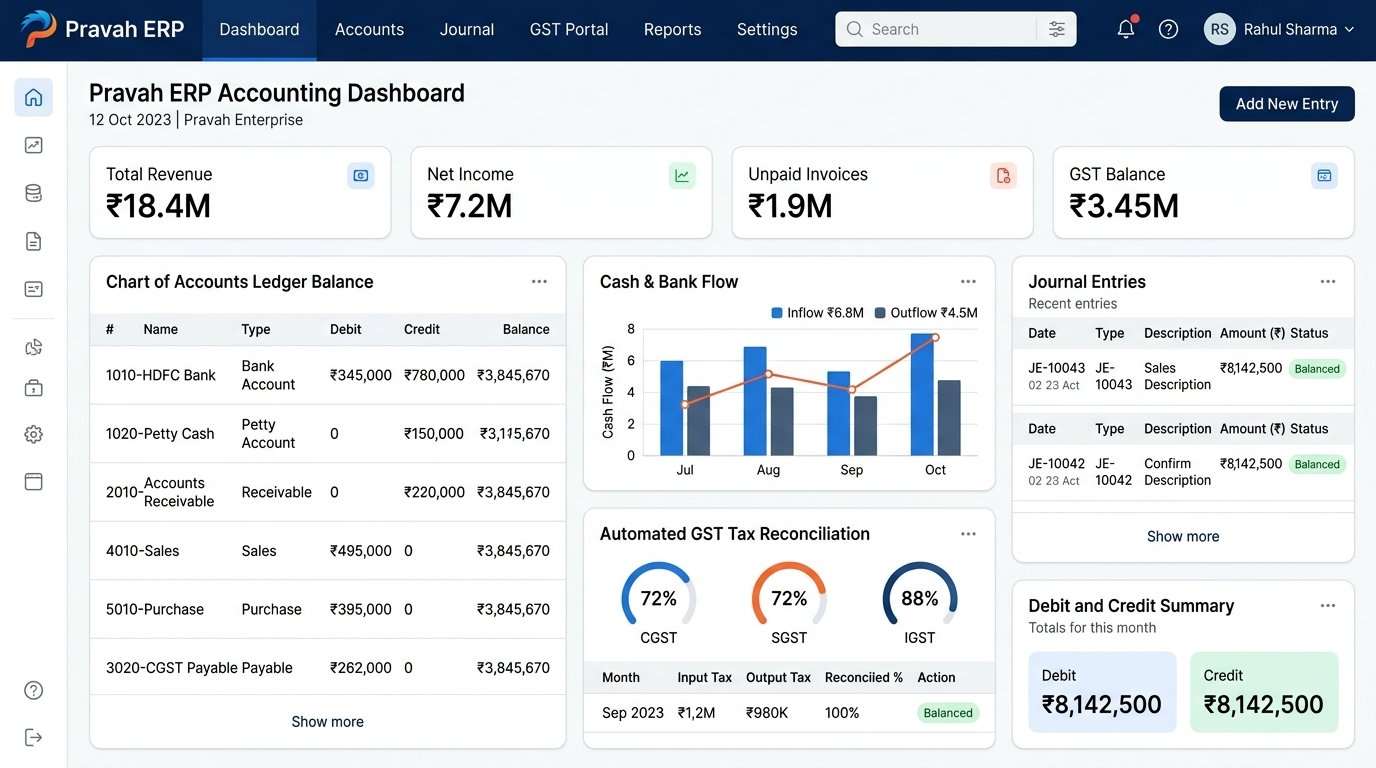Click the Debit total card

[x=1103, y=692]
